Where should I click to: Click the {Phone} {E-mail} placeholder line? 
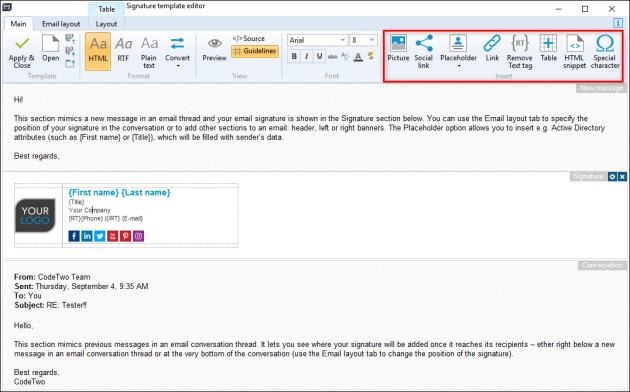(x=106, y=218)
